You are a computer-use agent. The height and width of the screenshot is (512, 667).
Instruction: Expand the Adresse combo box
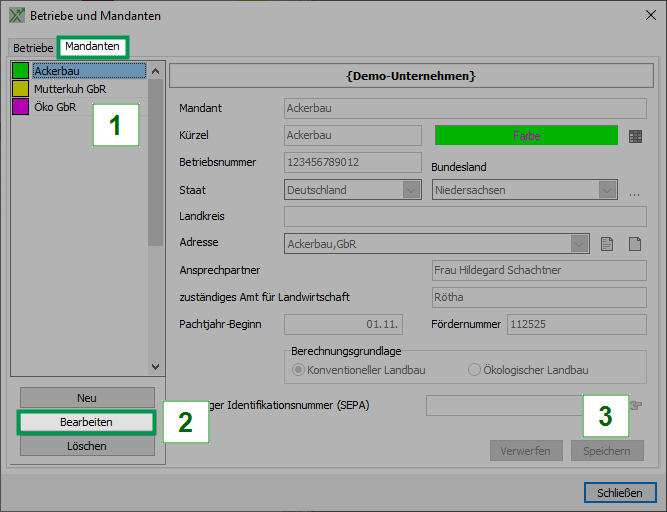[x=579, y=243]
